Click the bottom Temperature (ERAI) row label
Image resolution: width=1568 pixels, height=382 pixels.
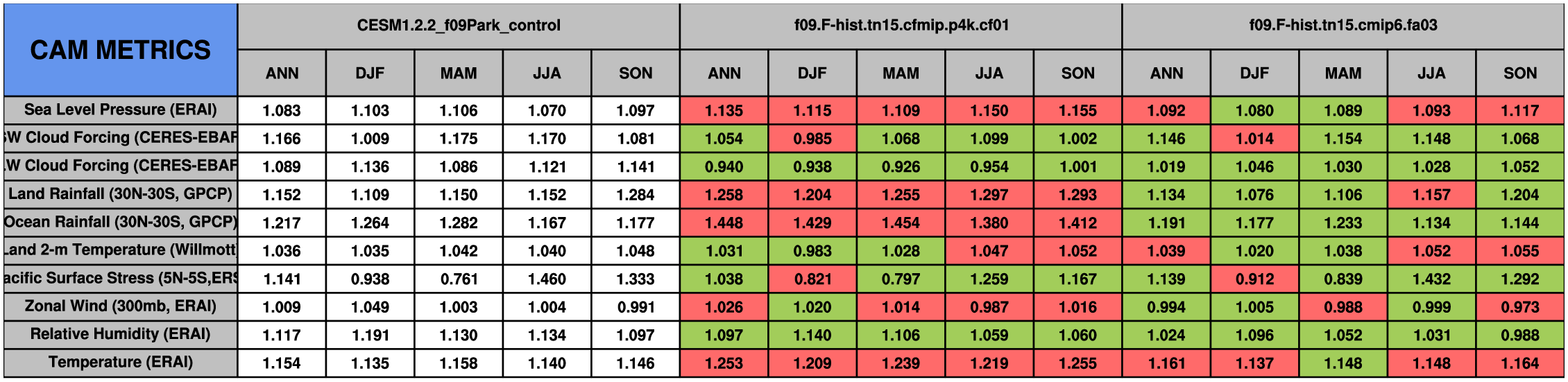120,363
